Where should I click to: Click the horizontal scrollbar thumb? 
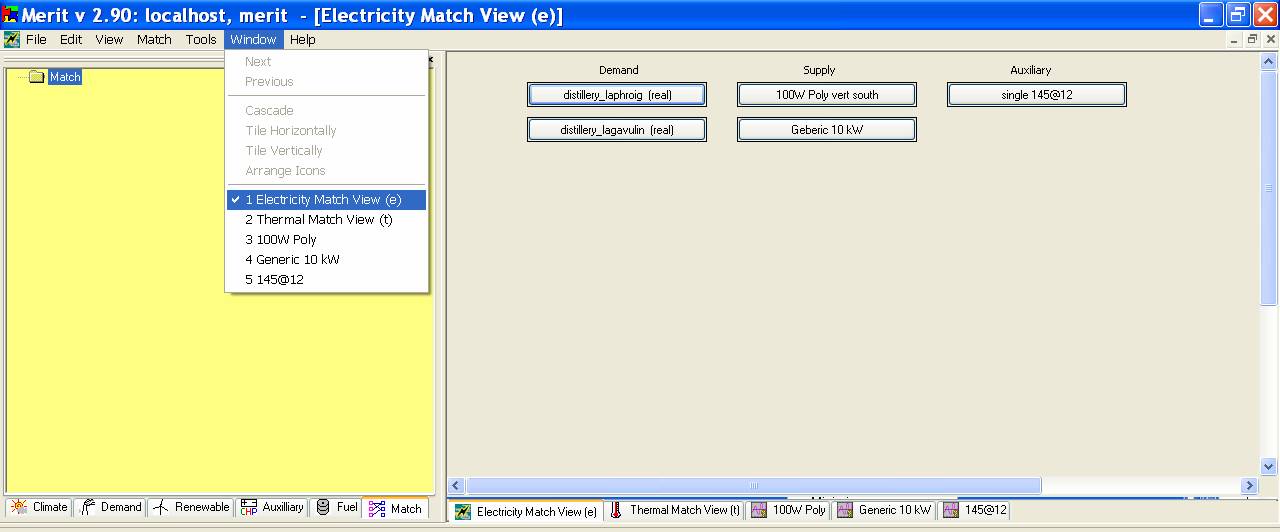tap(753, 486)
